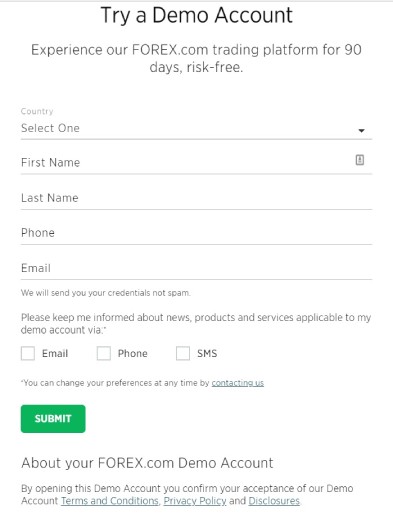
Task: Click into the Email input field
Action: click(196, 268)
